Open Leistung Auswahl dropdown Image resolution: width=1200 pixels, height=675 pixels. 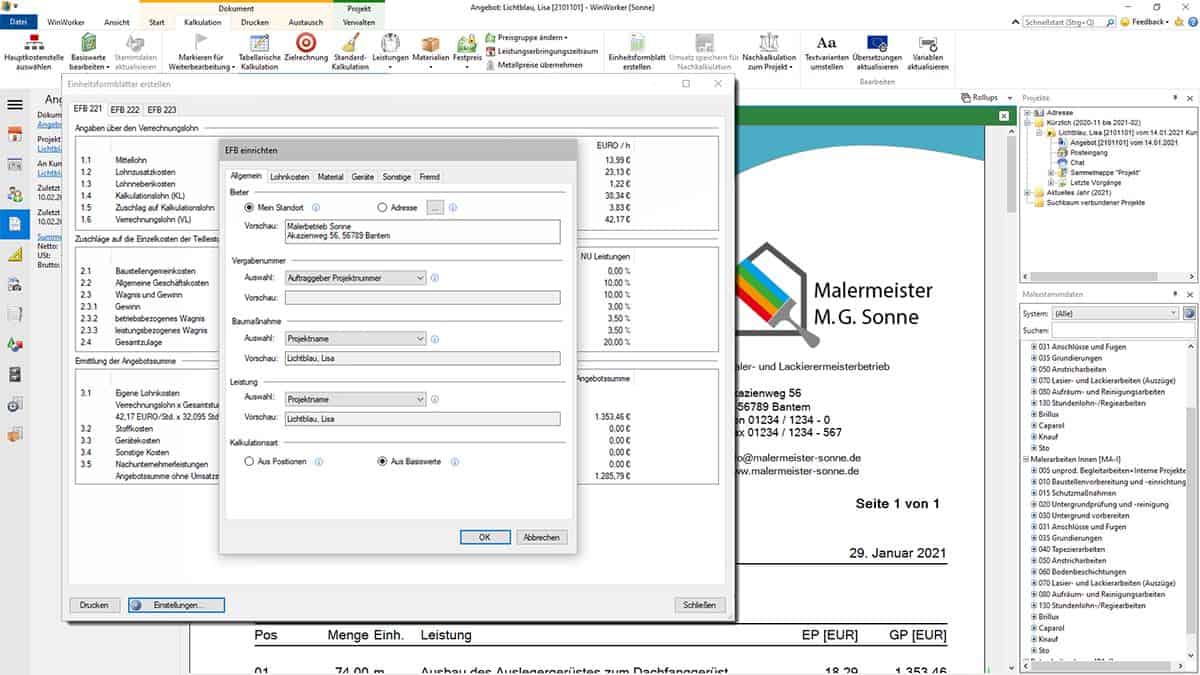click(355, 398)
